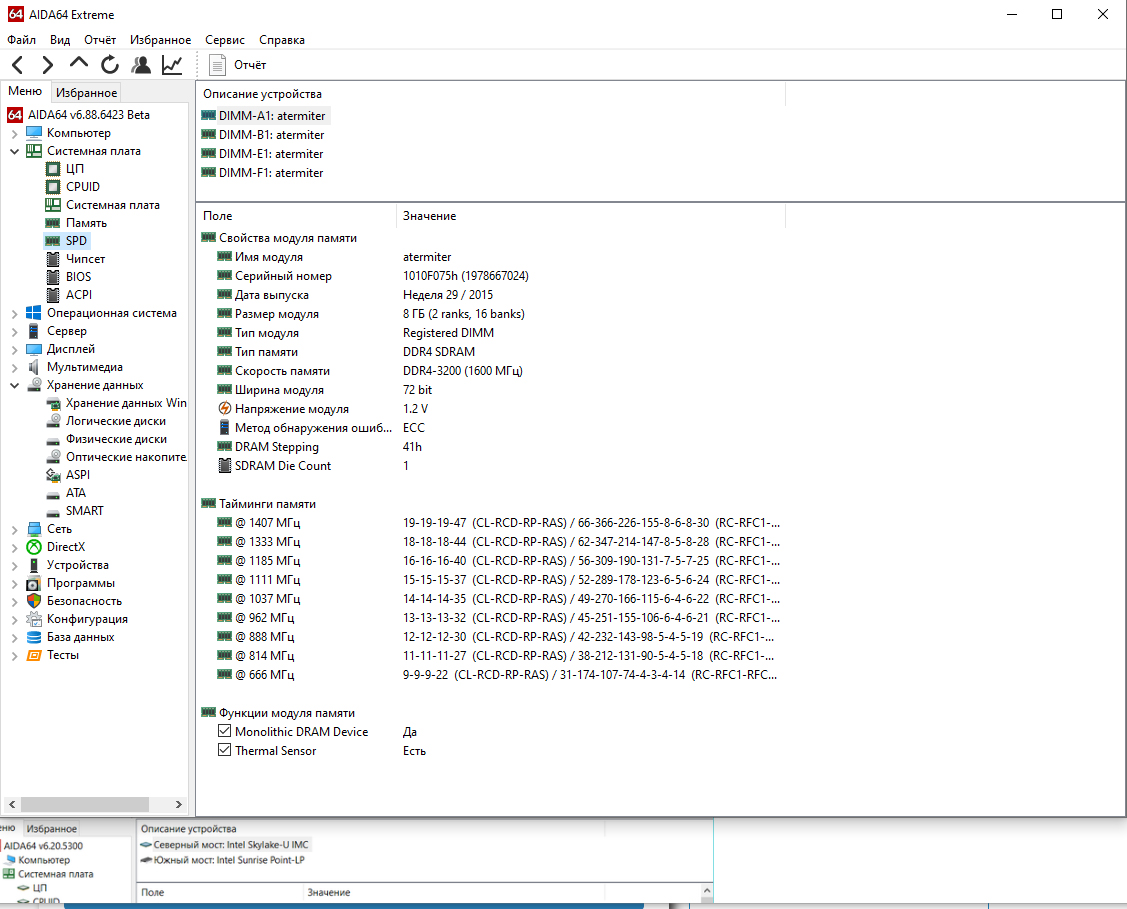Open SMART under storage
The image size is (1127, 909).
(x=85, y=511)
